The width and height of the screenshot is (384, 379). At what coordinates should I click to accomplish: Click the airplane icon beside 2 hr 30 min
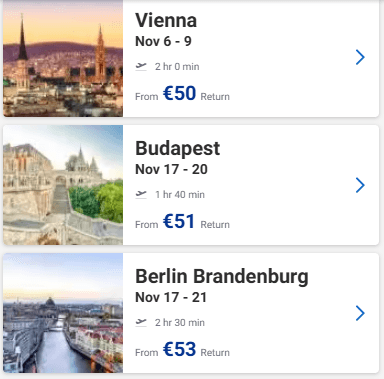click(141, 323)
